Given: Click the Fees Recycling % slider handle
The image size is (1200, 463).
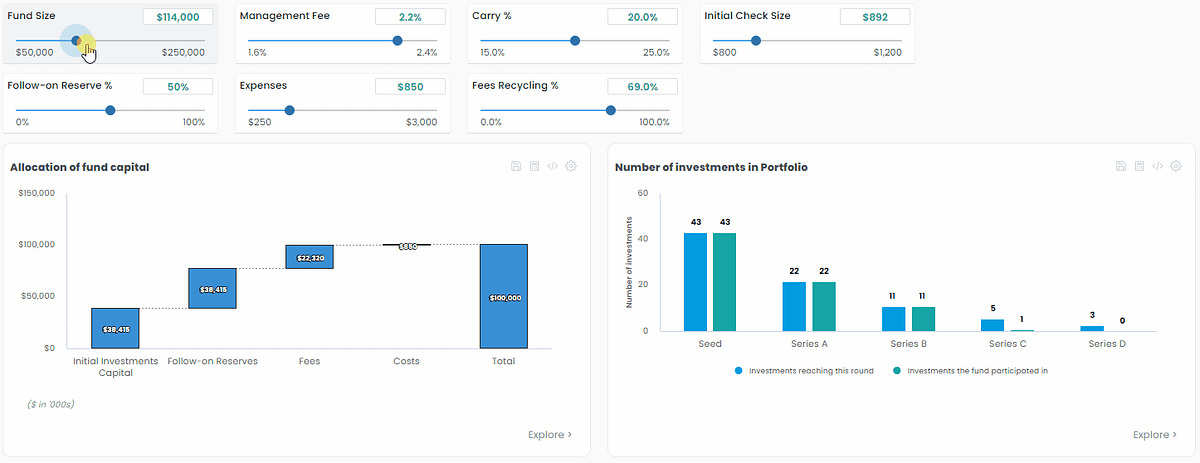Looking at the screenshot, I should pos(611,110).
